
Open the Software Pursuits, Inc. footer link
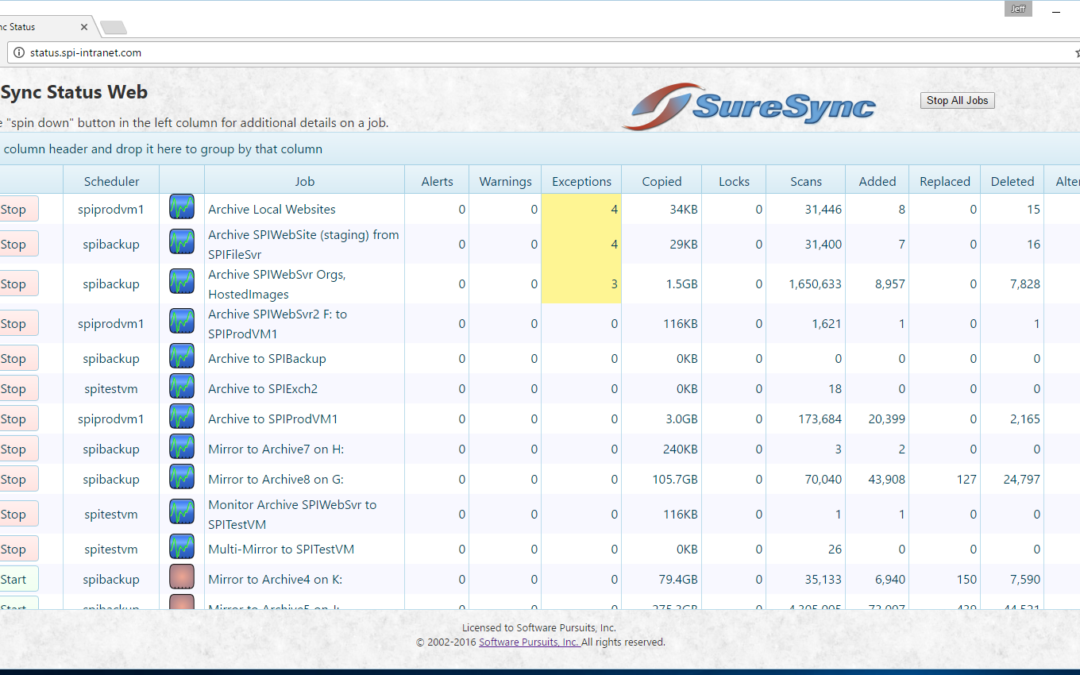pyautogui.click(x=528, y=642)
